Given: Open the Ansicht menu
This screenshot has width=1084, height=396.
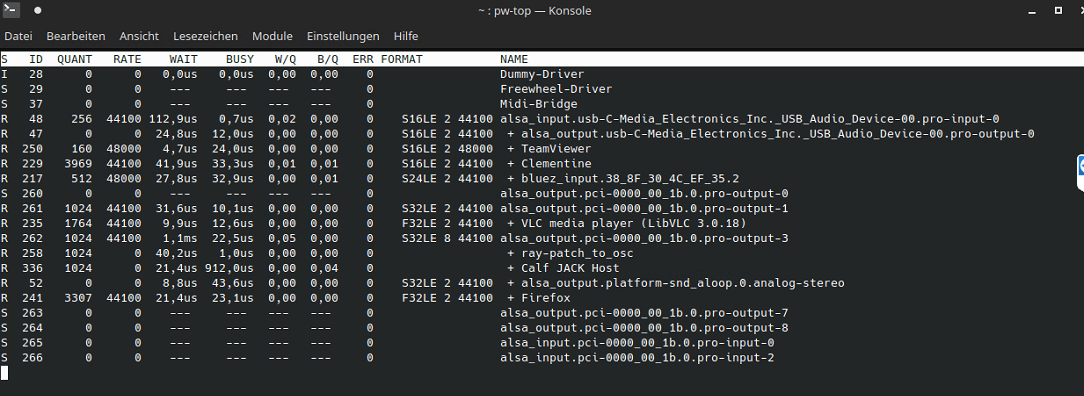Looking at the screenshot, I should tap(139, 36).
